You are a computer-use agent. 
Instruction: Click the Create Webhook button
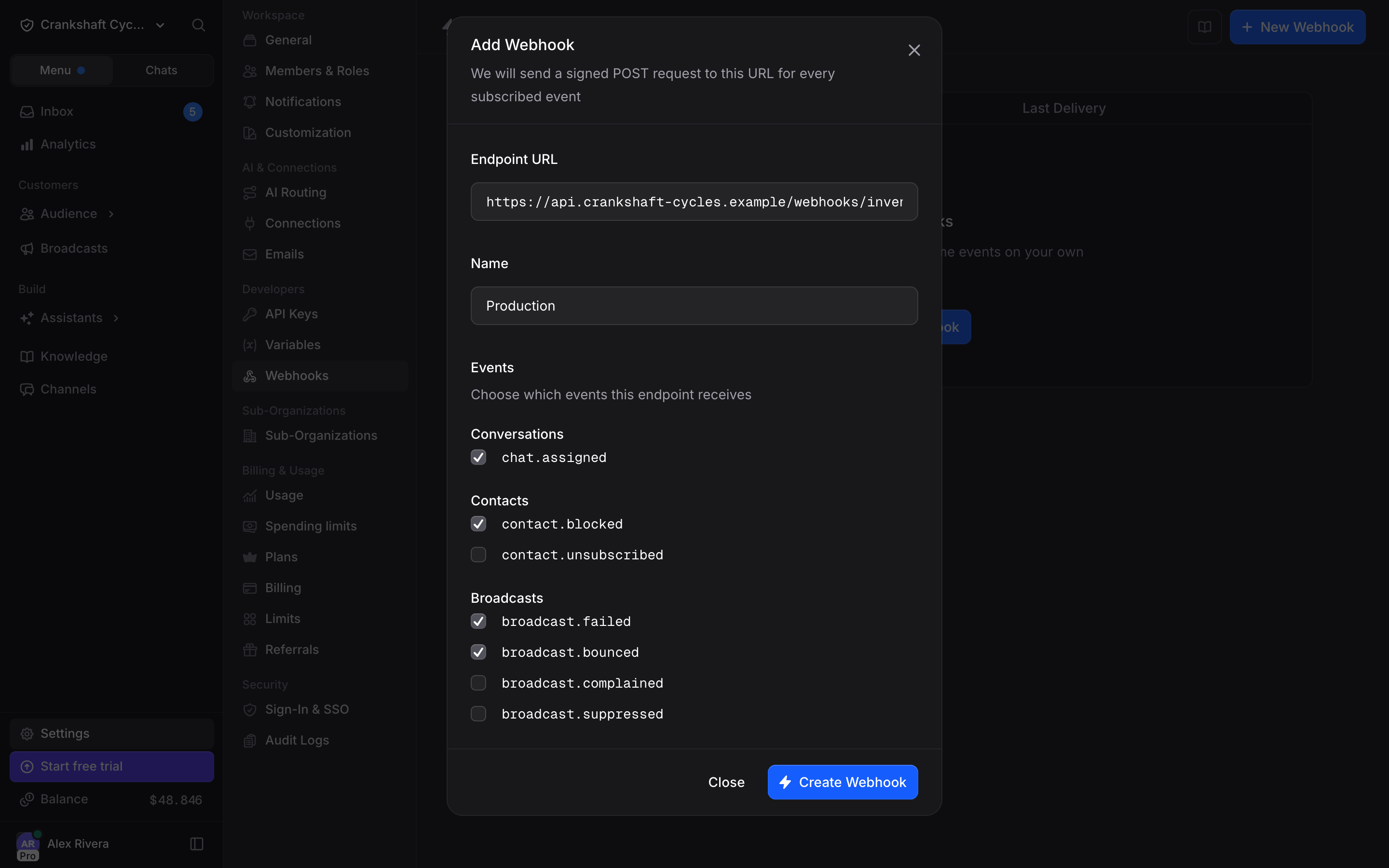[843, 782]
